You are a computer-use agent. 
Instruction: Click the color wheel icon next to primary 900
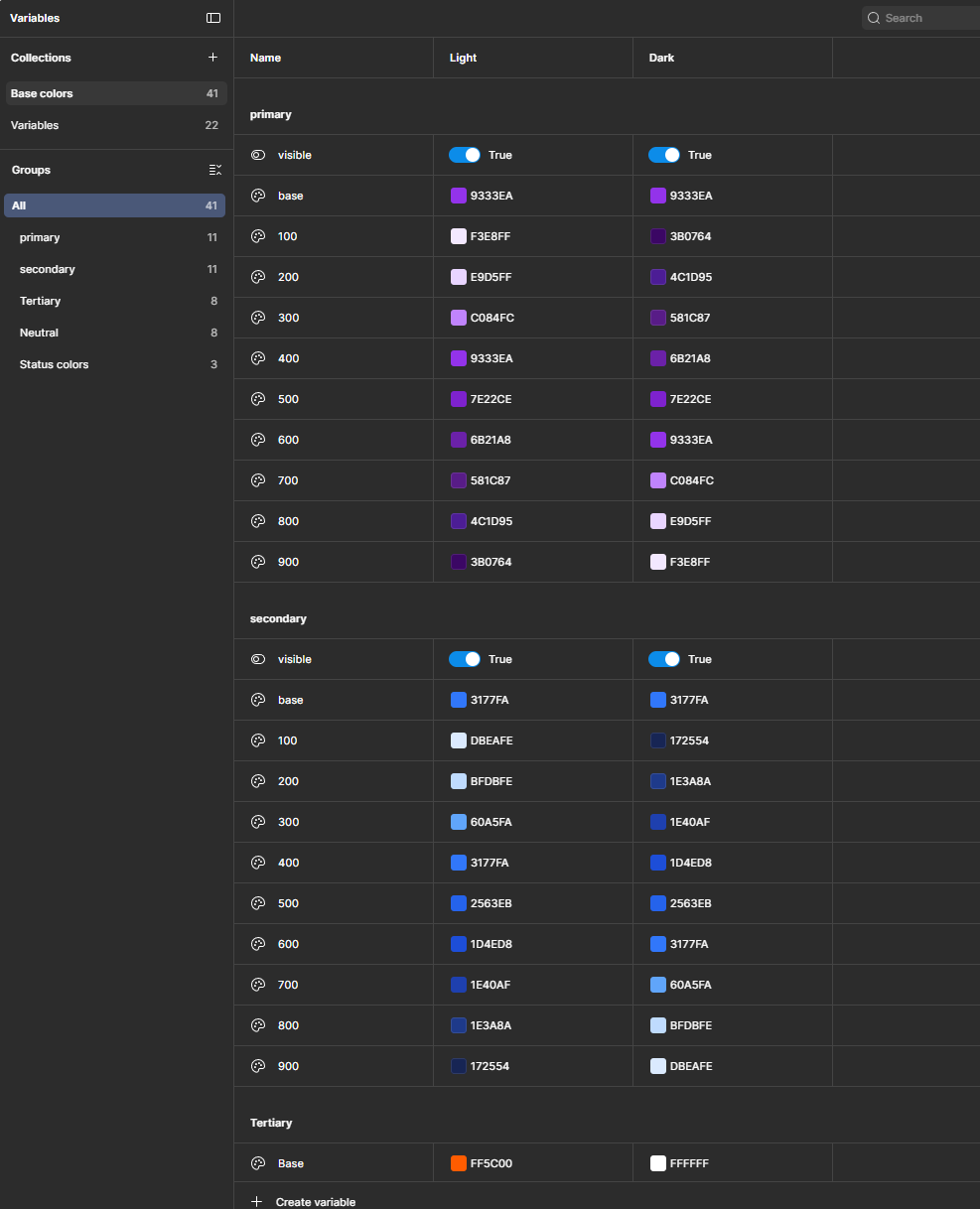257,561
